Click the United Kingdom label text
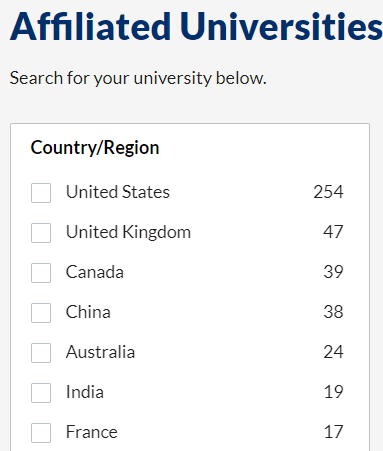The image size is (383, 451). pyautogui.click(x=128, y=232)
